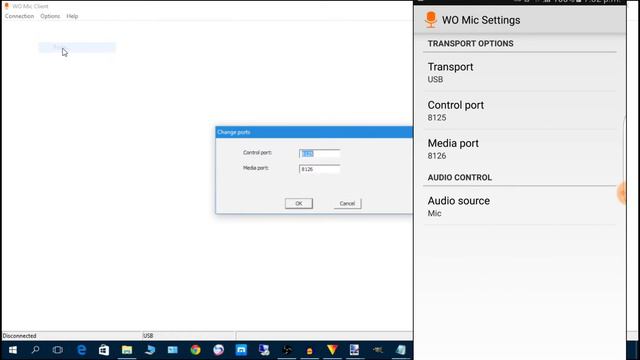Open the Options menu
The width and height of the screenshot is (640, 360).
coord(50,16)
